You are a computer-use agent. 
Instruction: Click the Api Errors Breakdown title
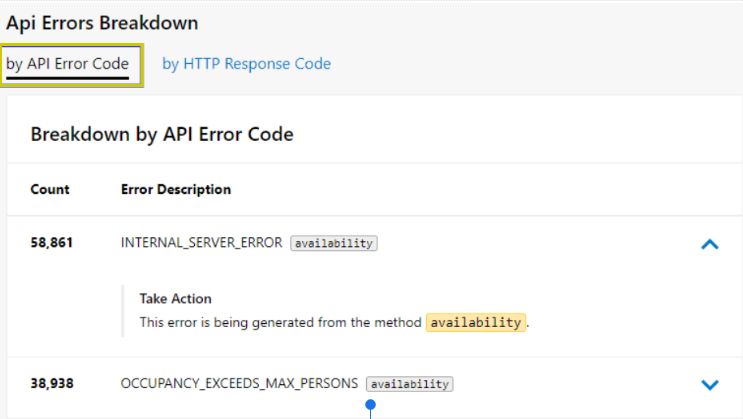[x=102, y=22]
